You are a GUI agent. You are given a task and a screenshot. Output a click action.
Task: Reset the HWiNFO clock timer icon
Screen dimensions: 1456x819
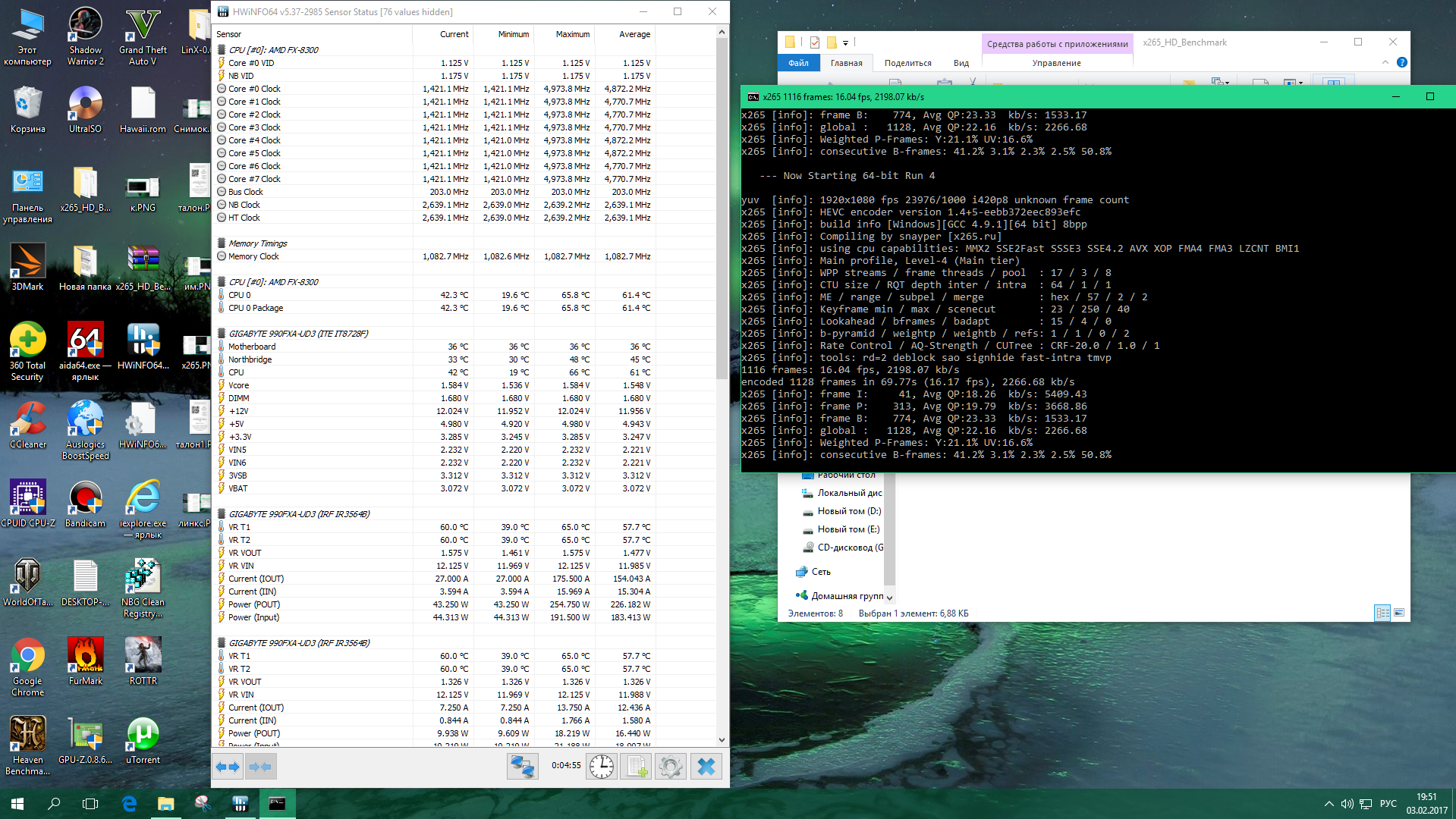(x=601, y=767)
